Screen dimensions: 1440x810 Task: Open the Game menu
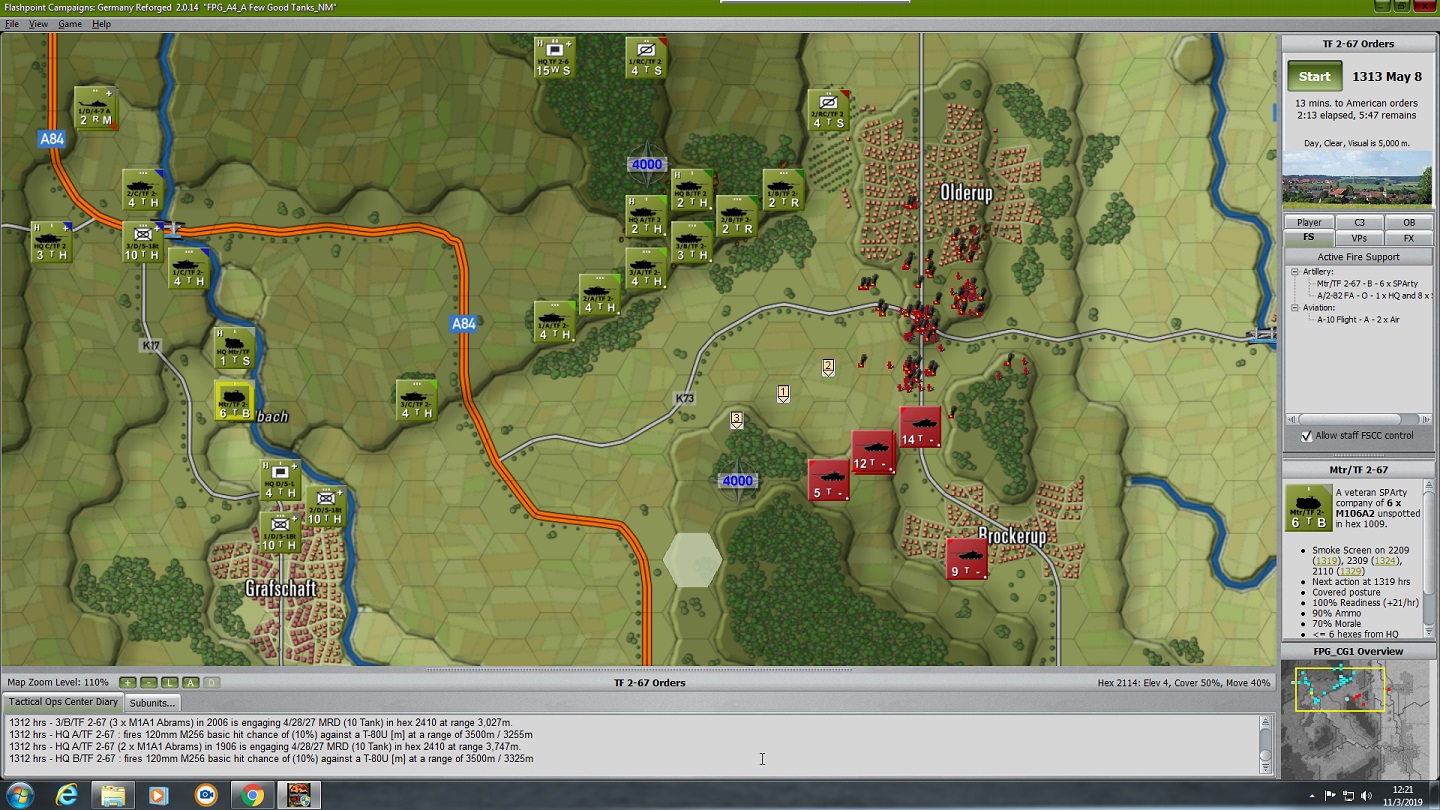tap(70, 24)
